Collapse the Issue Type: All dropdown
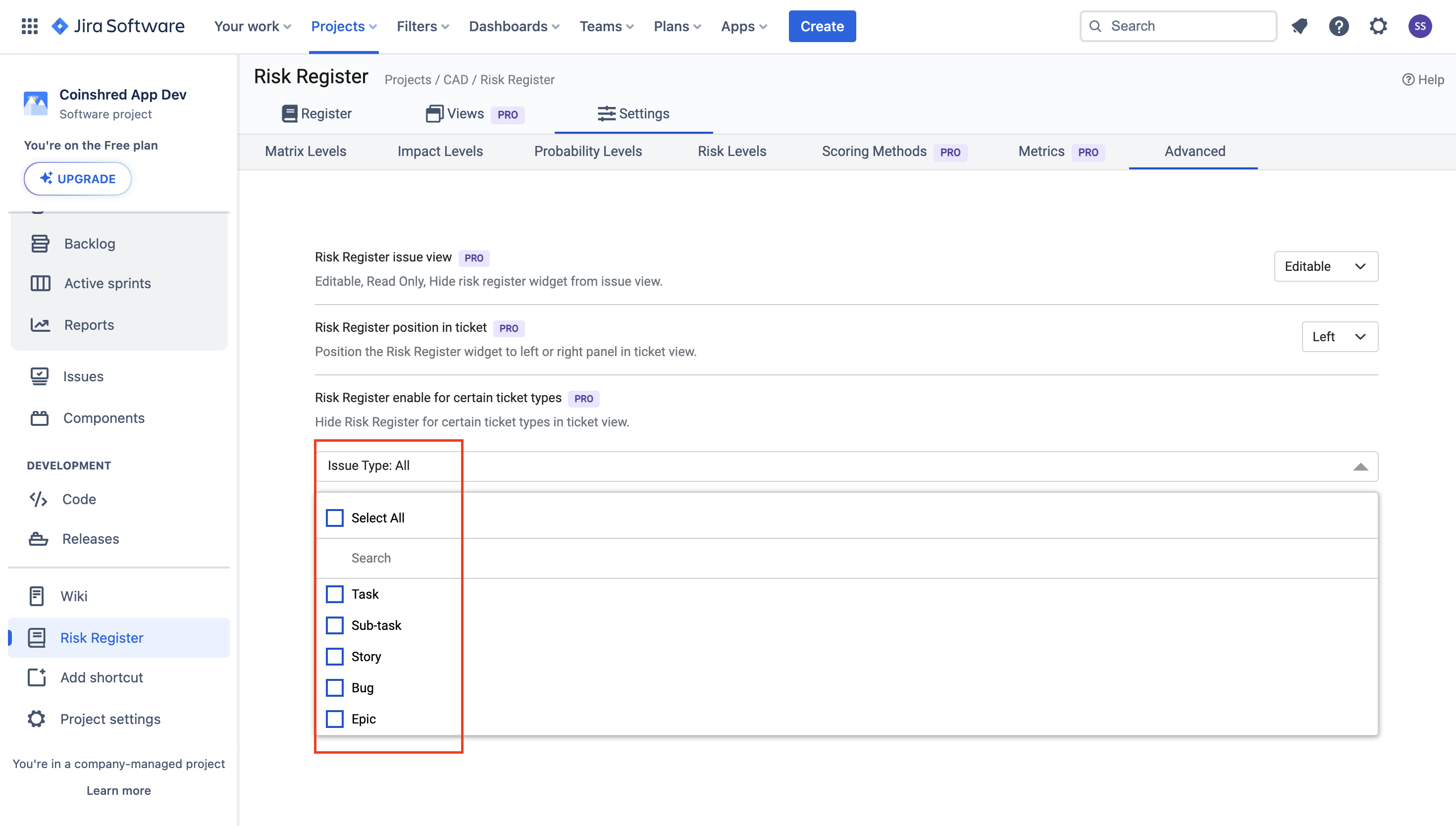 (x=1360, y=466)
